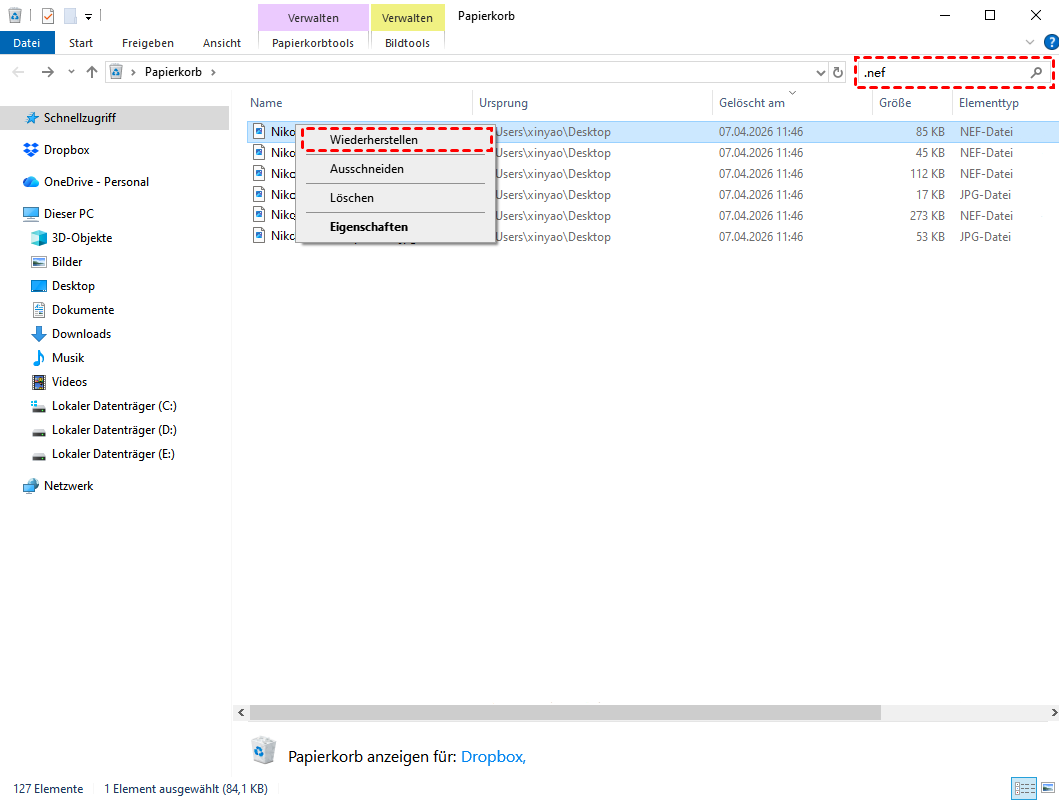1059x801 pixels.
Task: Click the Dropbox link at the bottom
Action: 493,756
